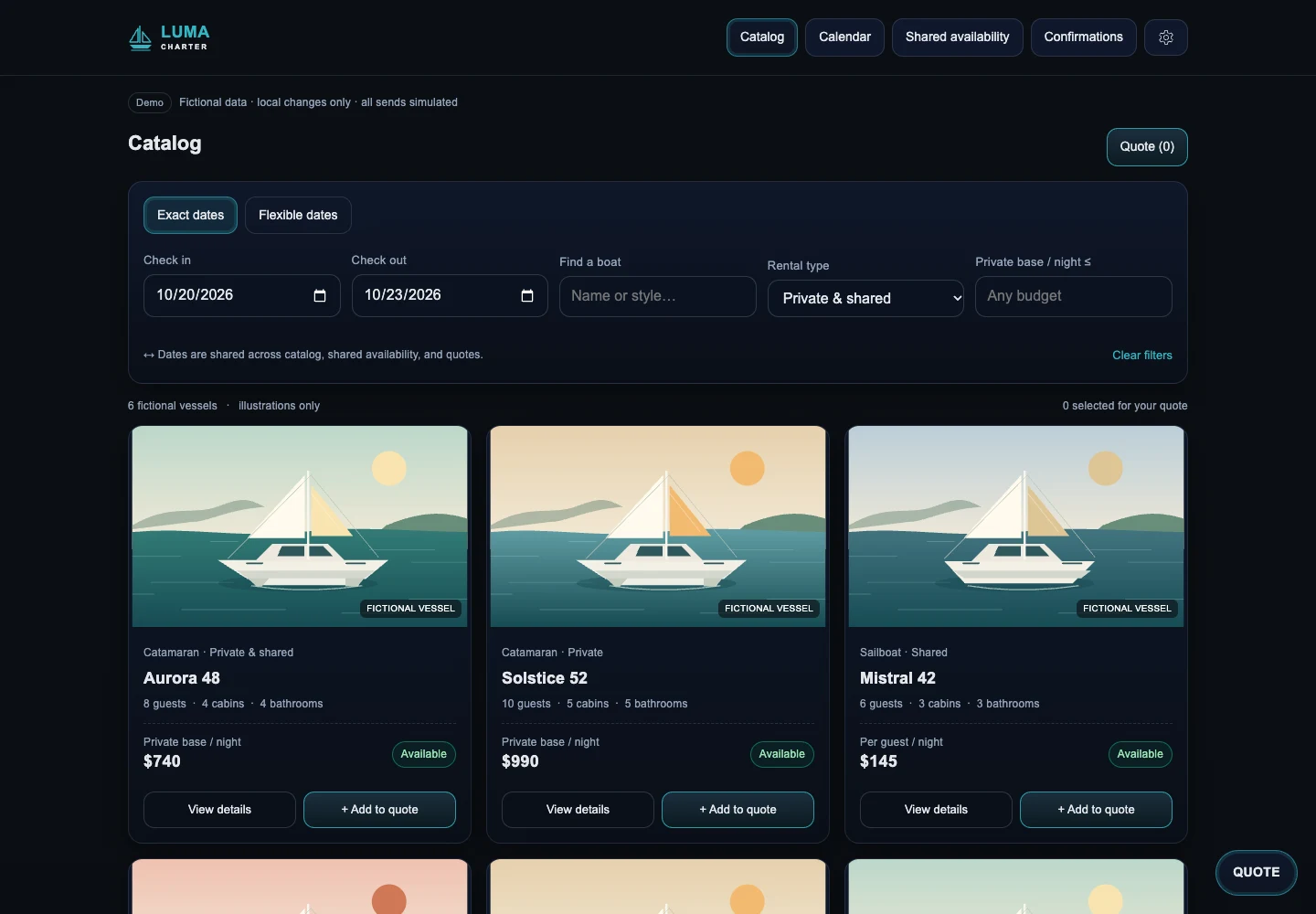Viewport: 1316px width, 914px height.
Task: Select Flexible dates mode
Action: click(298, 216)
